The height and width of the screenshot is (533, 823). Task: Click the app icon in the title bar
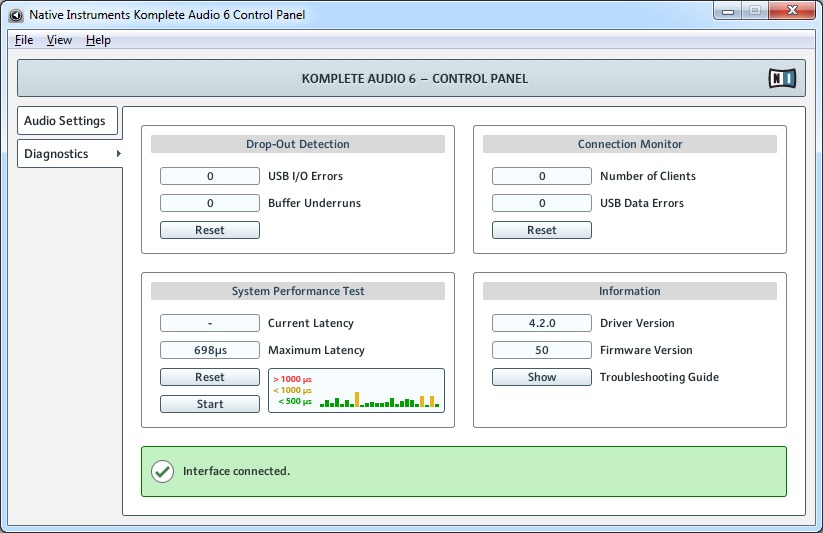click(16, 15)
